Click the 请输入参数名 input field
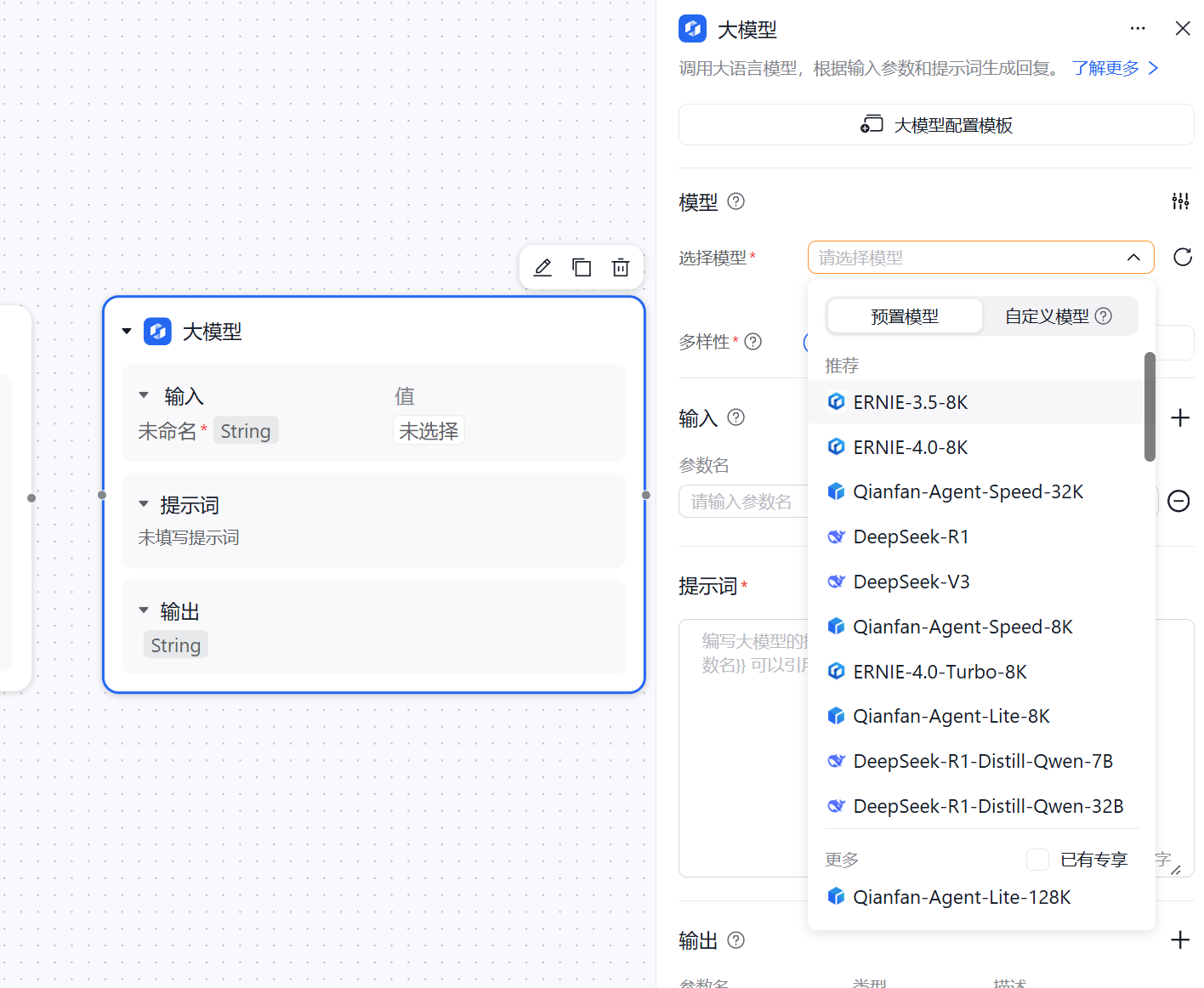This screenshot has height=988, width=1204. pos(744,502)
